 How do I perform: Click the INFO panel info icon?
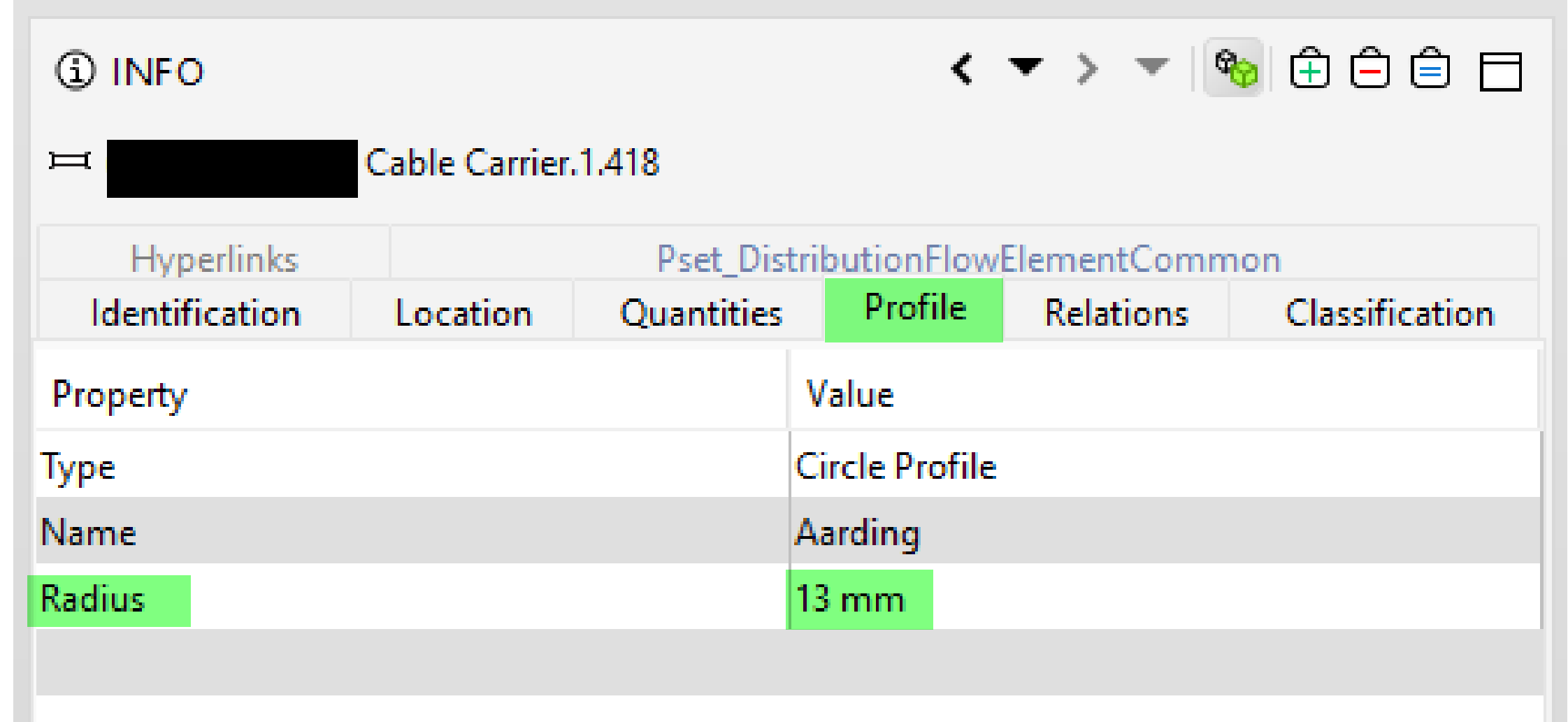coord(75,71)
